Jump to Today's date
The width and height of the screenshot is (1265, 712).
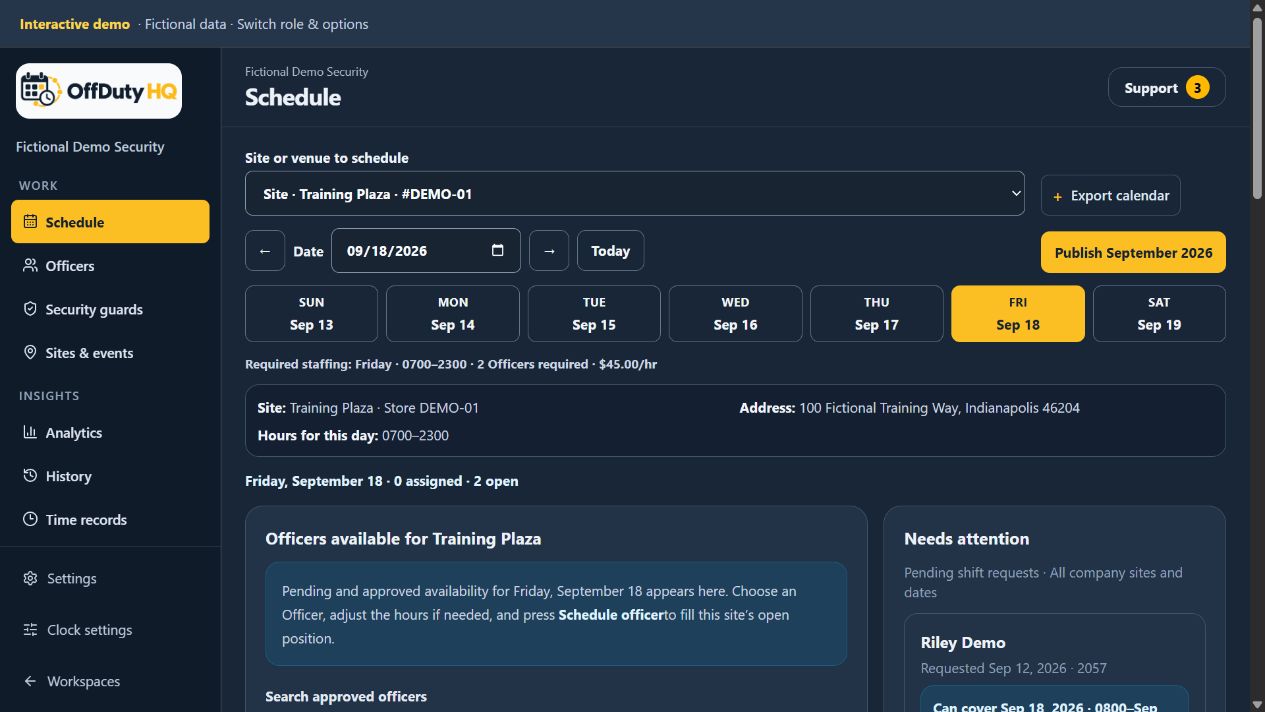(x=610, y=251)
